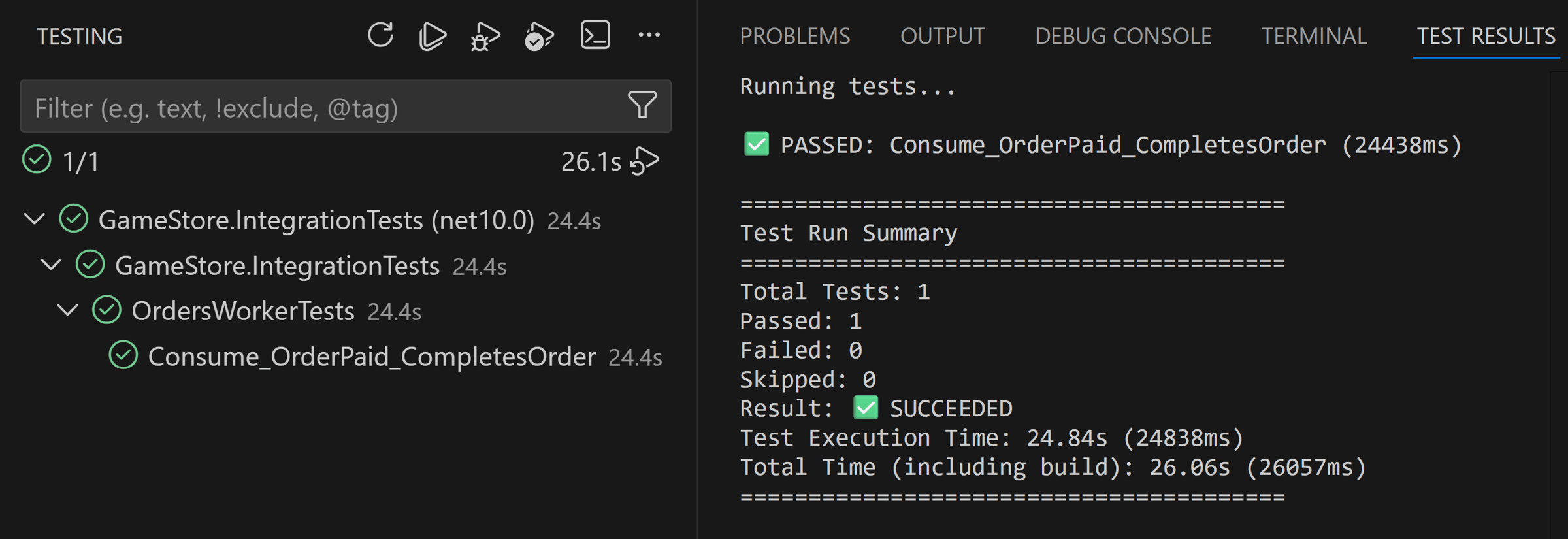Click the 1/1 passed status icon

pos(37,160)
